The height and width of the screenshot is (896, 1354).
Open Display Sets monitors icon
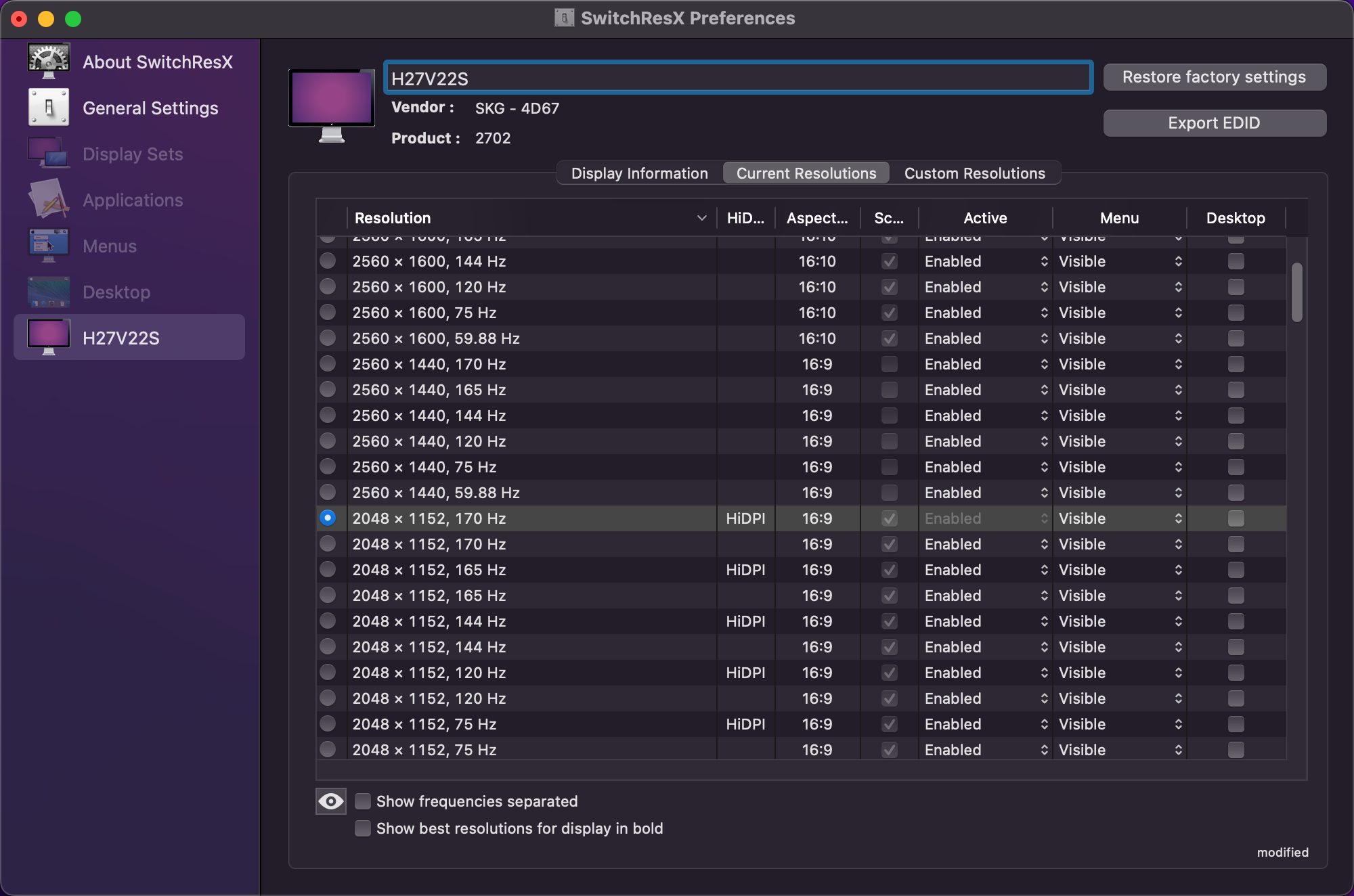point(48,154)
